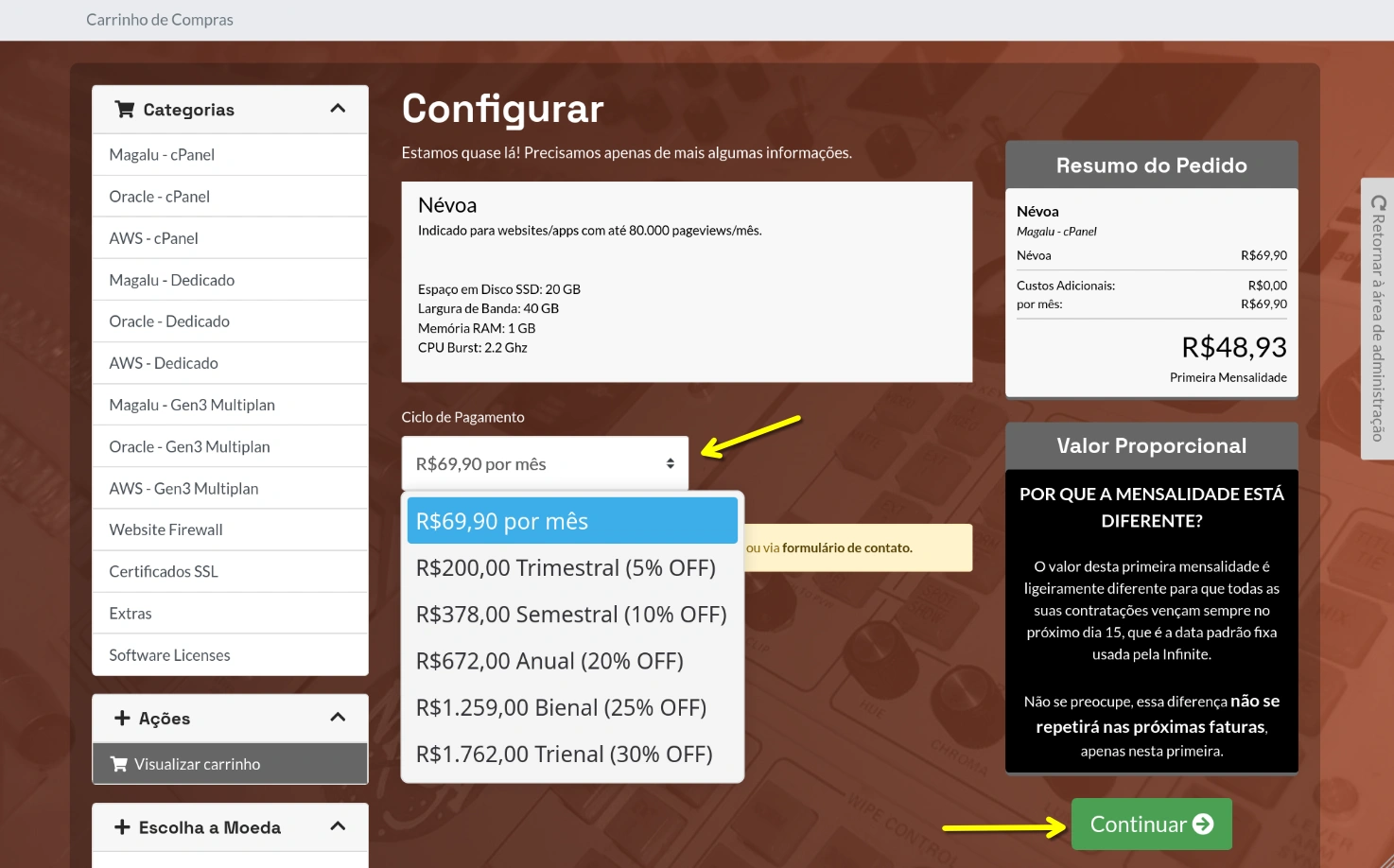The height and width of the screenshot is (868, 1394).
Task: Collapse the Escolha a Moeda section
Action: [x=338, y=825]
